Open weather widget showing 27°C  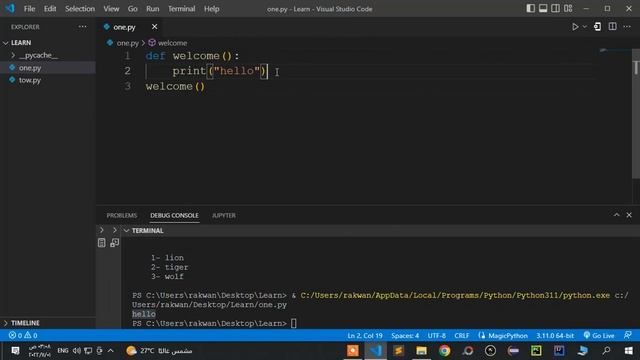[159, 351]
